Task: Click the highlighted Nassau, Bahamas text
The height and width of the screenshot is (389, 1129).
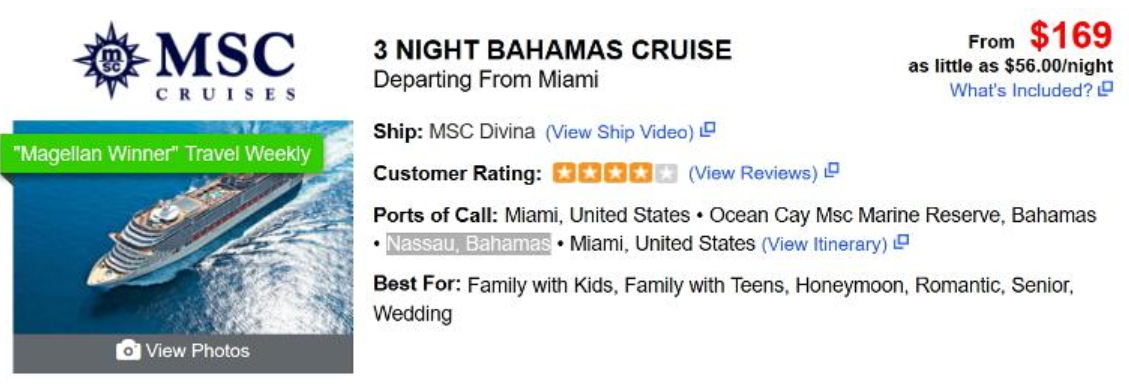Action: pyautogui.click(x=469, y=243)
